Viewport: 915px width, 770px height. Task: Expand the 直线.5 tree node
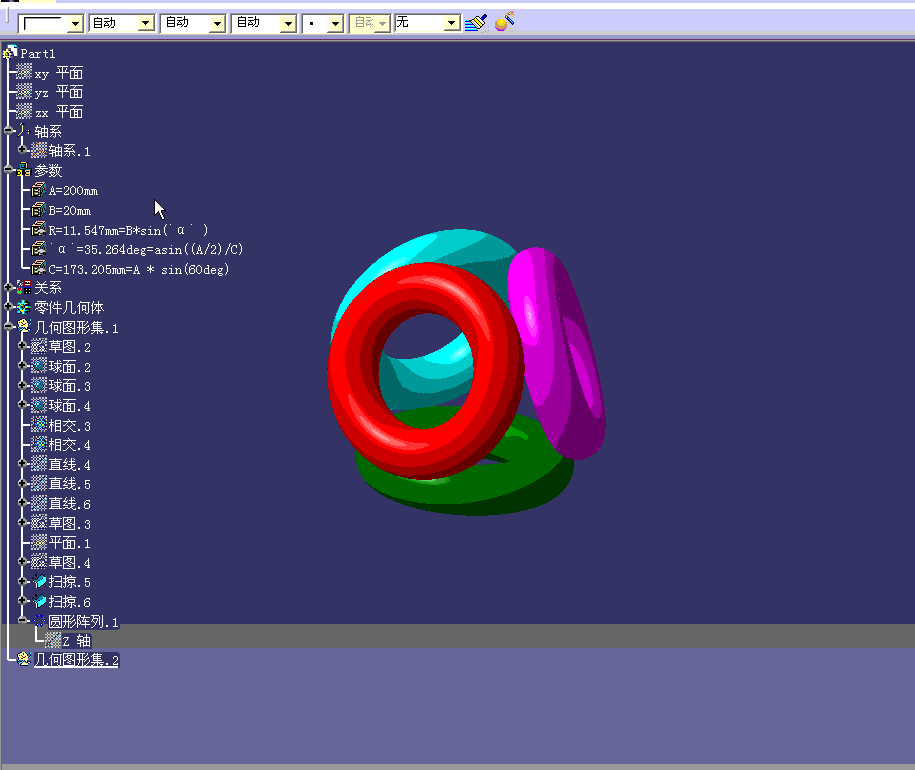pyautogui.click(x=23, y=483)
